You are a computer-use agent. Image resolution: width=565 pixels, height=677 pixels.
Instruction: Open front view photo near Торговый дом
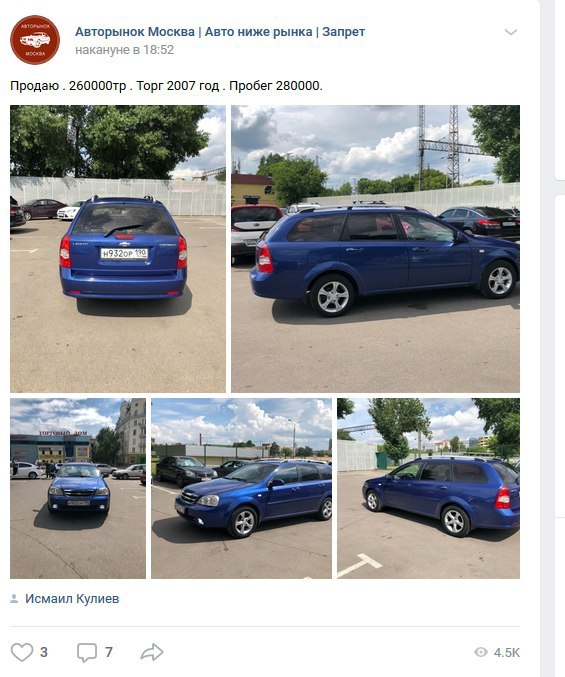(78, 488)
